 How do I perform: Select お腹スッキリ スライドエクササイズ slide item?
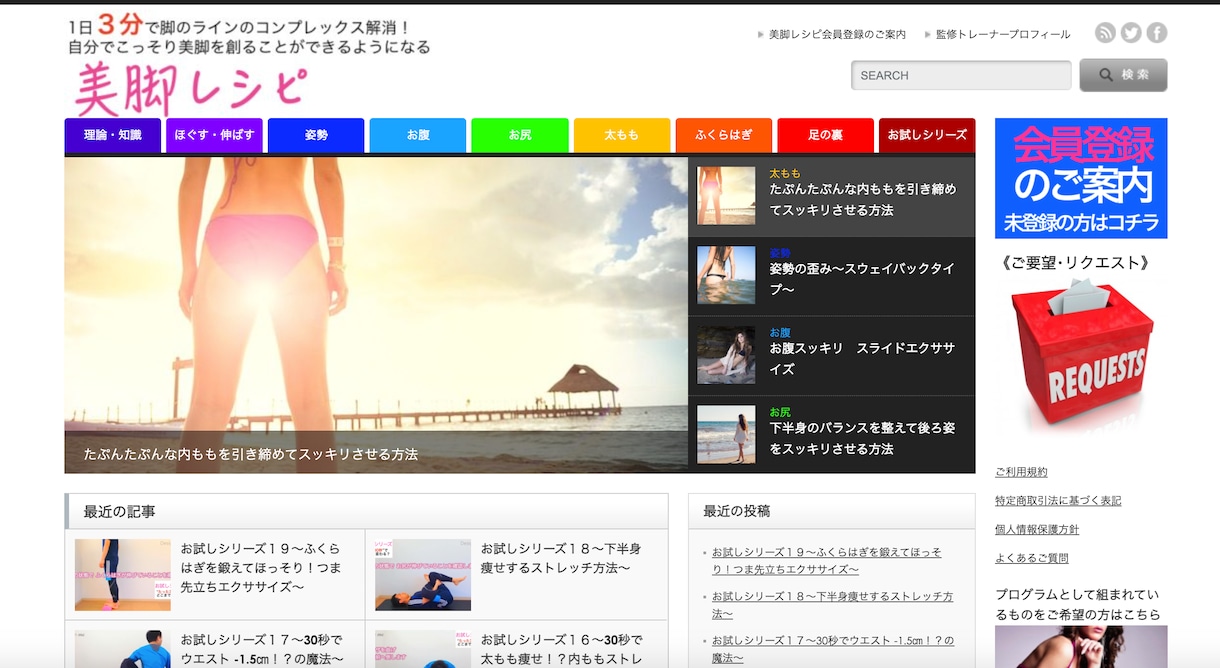tap(831, 356)
